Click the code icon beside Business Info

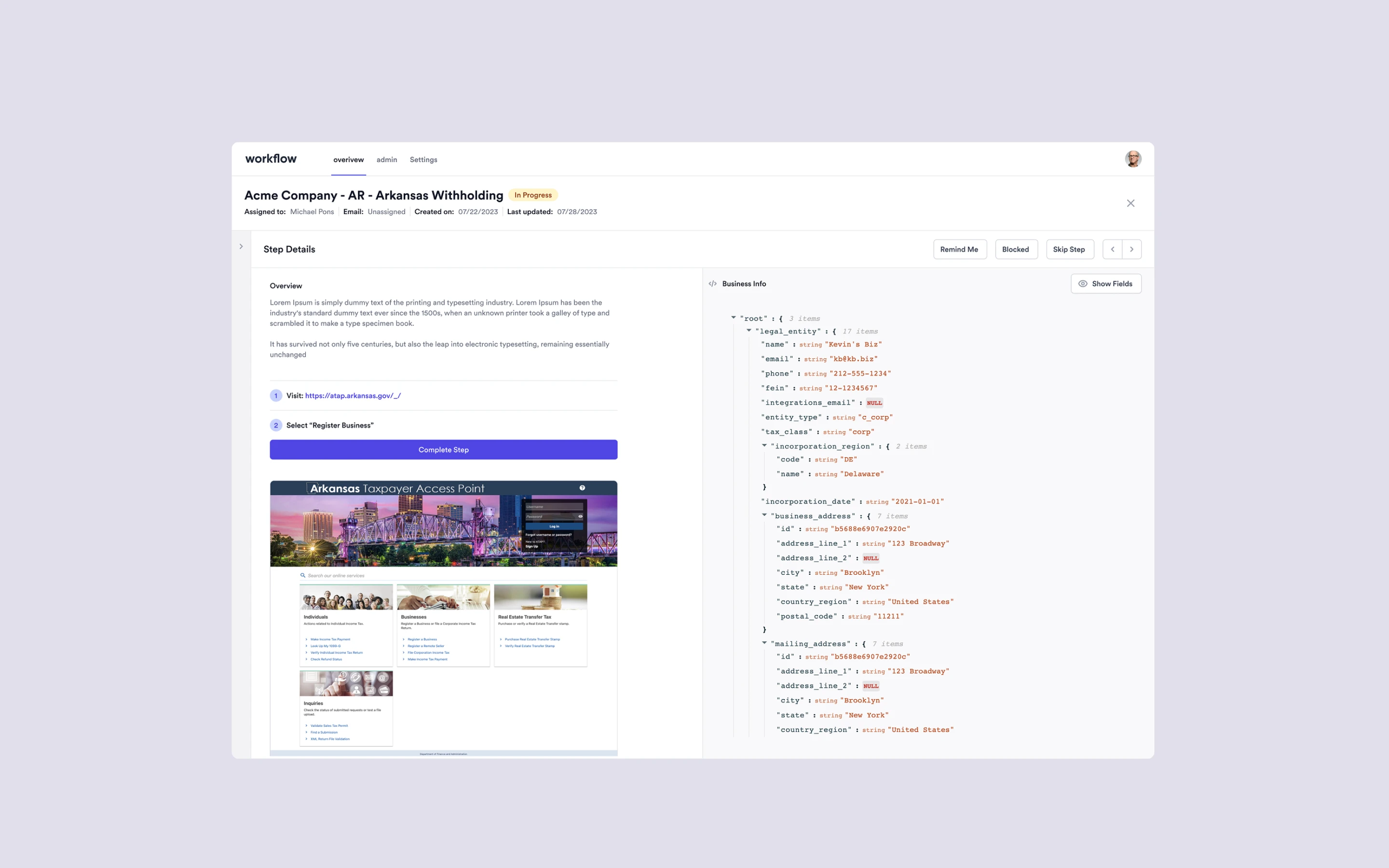(712, 284)
